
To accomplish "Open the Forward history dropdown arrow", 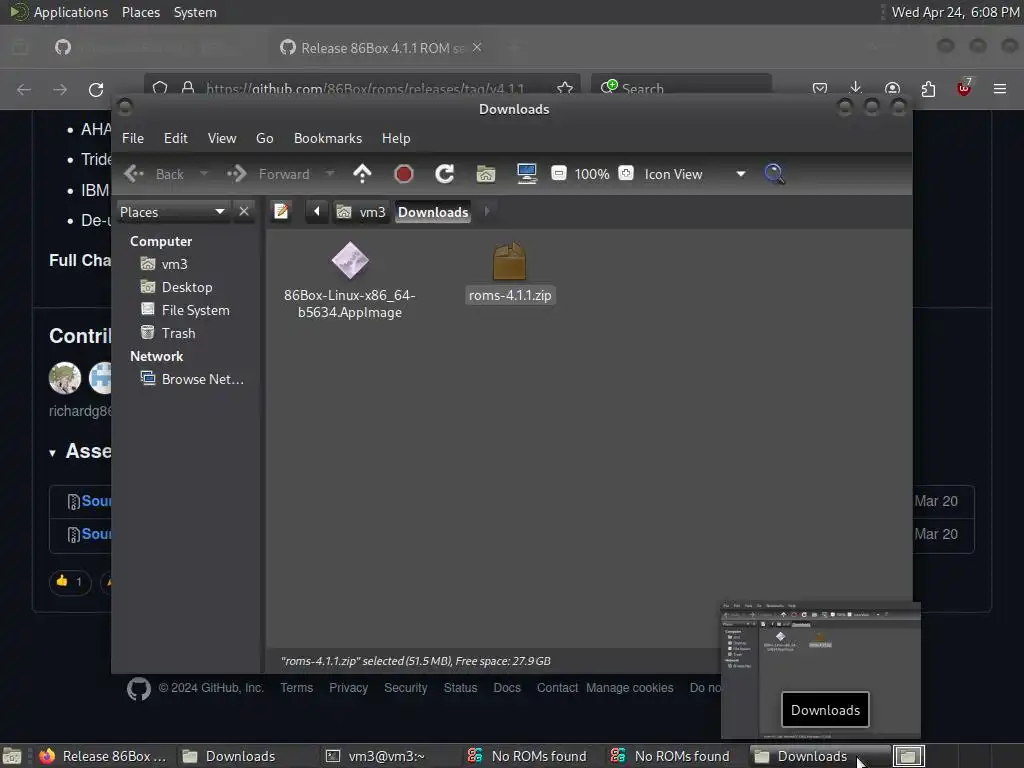I will click(x=330, y=174).
